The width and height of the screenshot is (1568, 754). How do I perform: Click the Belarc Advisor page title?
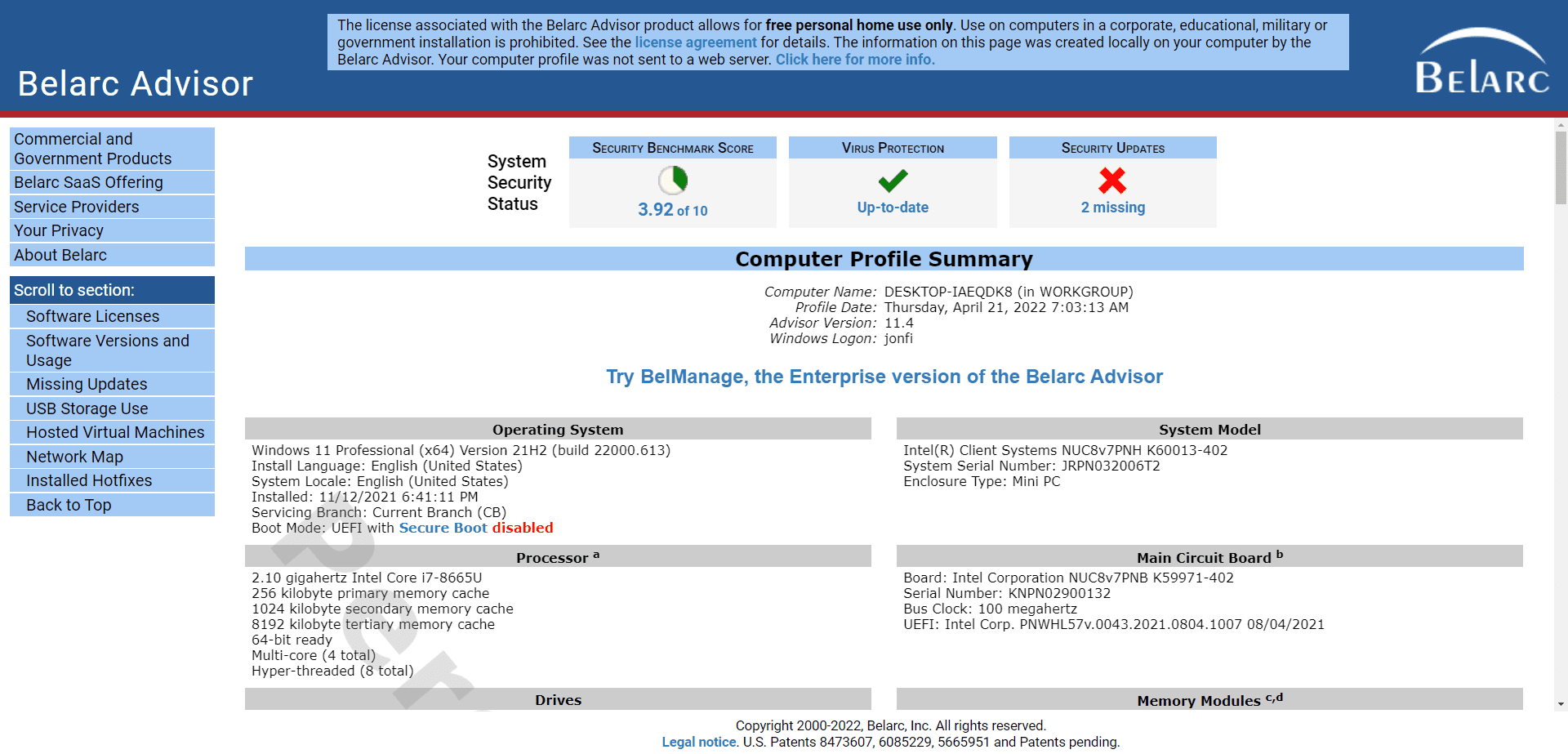(136, 83)
